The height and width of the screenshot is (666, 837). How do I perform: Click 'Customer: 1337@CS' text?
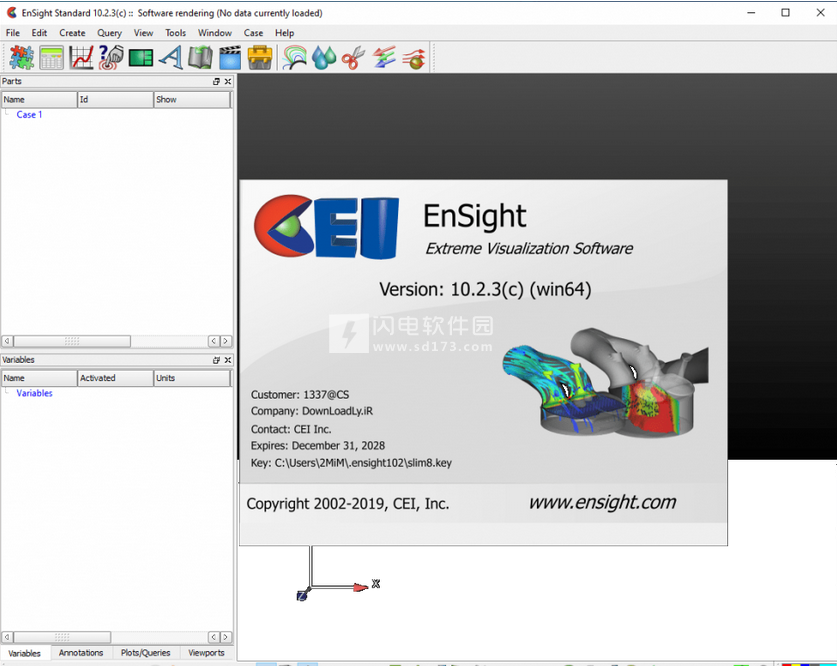point(300,395)
